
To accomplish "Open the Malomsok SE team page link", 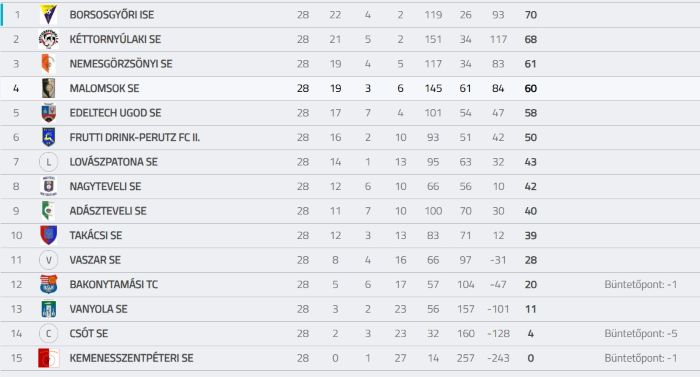I will 104,88.
